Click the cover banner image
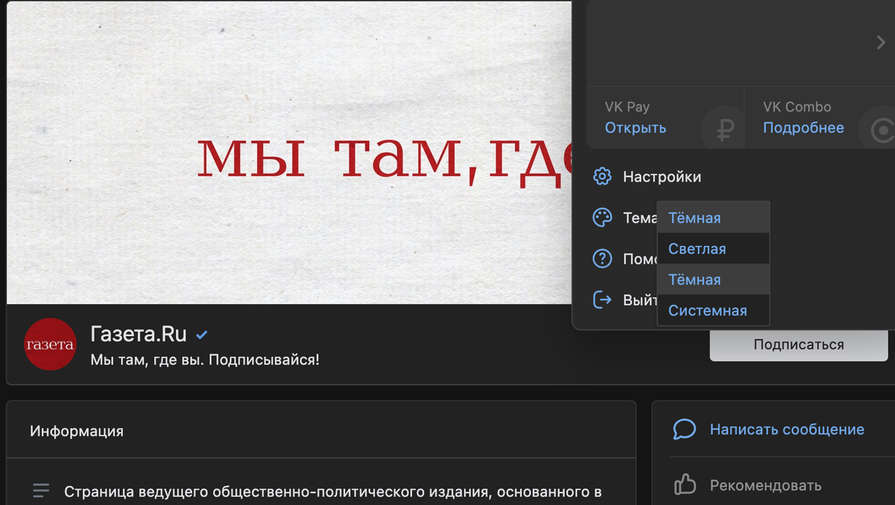Screen dimensions: 895x505 click(289, 152)
